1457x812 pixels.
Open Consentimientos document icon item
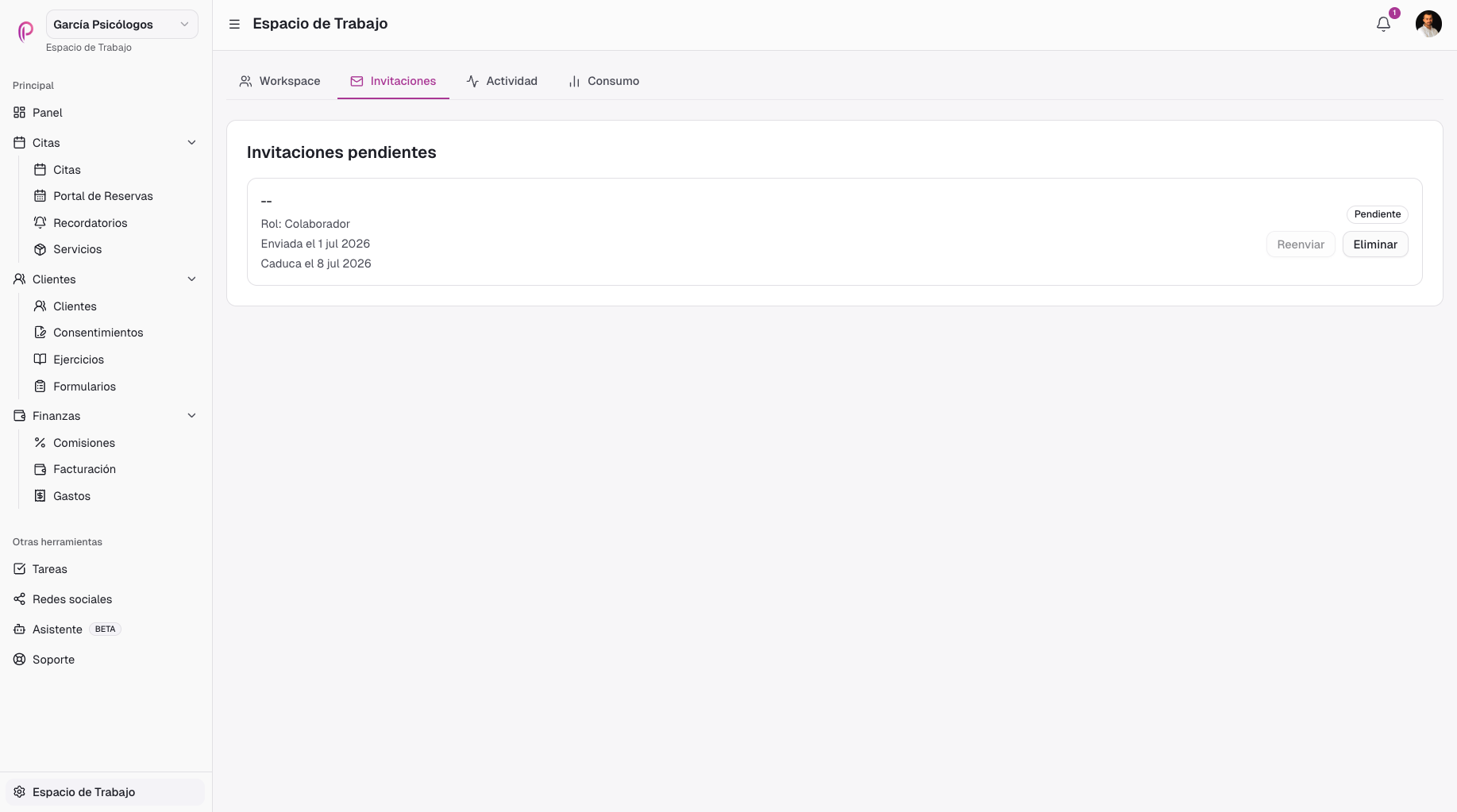[x=40, y=333]
